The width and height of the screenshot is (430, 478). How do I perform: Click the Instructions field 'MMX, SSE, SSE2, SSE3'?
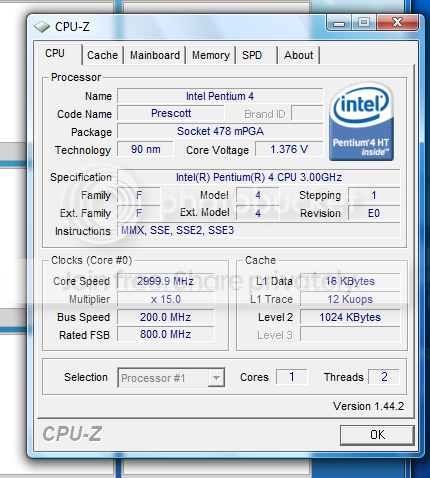[259, 230]
